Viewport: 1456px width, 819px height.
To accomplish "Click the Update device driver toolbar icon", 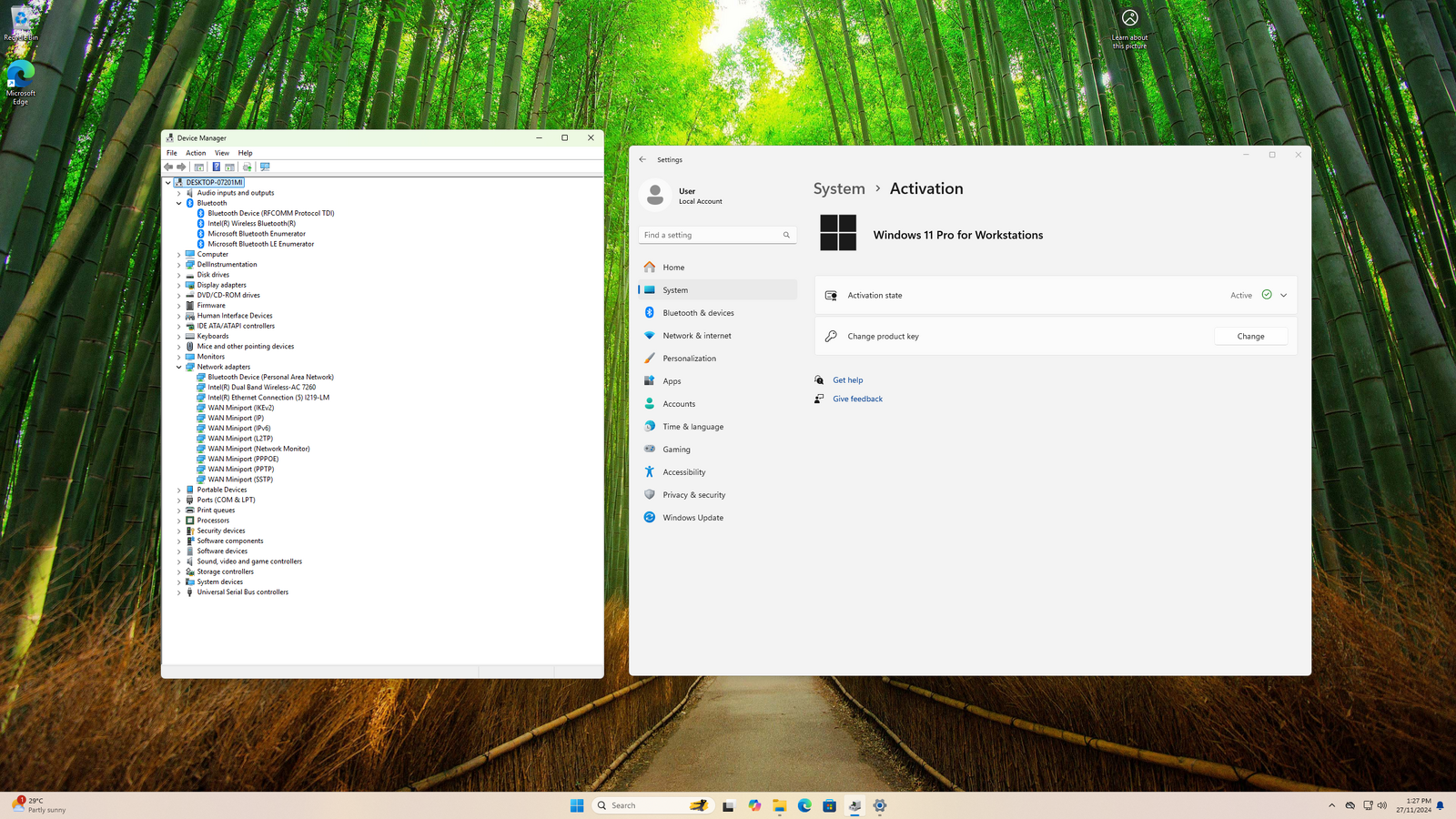I will (x=248, y=167).
